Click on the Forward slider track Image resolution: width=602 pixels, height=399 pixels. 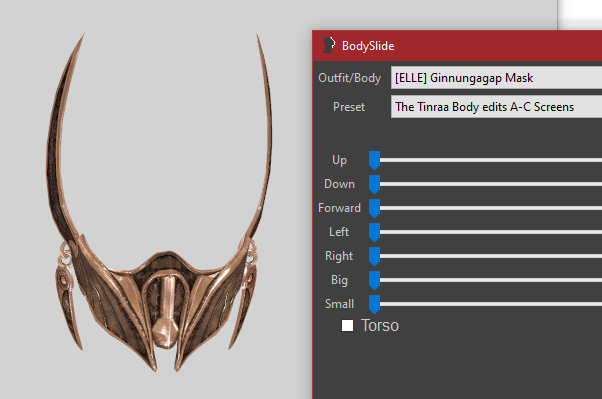click(x=491, y=208)
